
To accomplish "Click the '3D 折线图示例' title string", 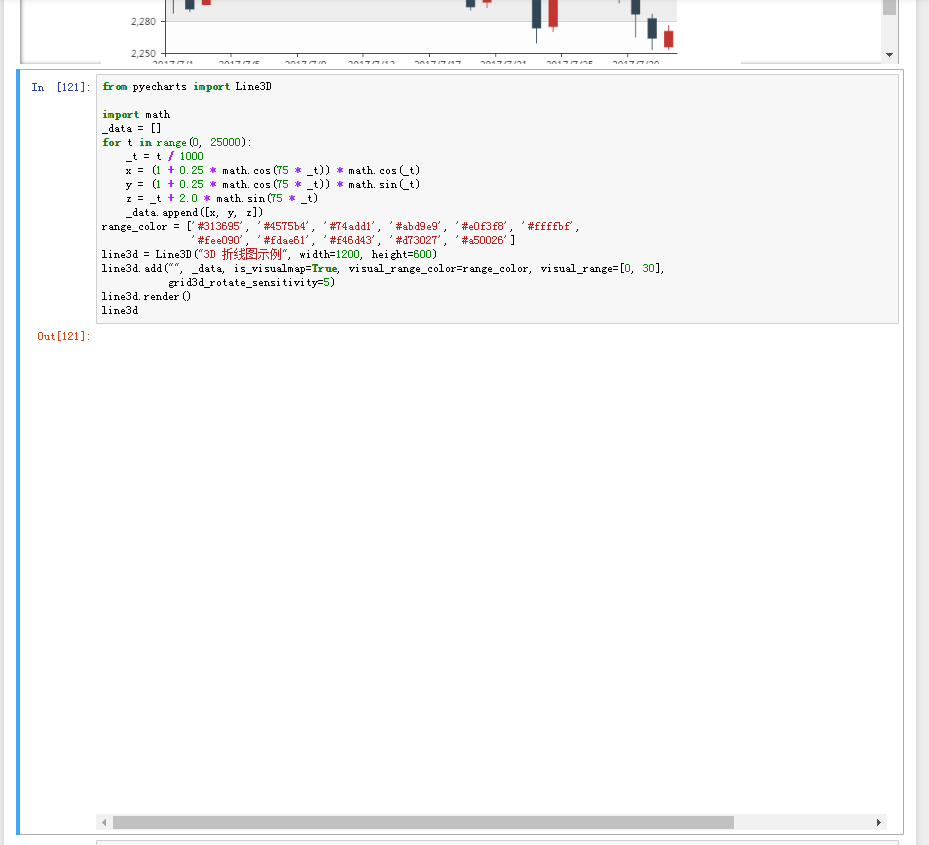I will pyautogui.click(x=243, y=254).
